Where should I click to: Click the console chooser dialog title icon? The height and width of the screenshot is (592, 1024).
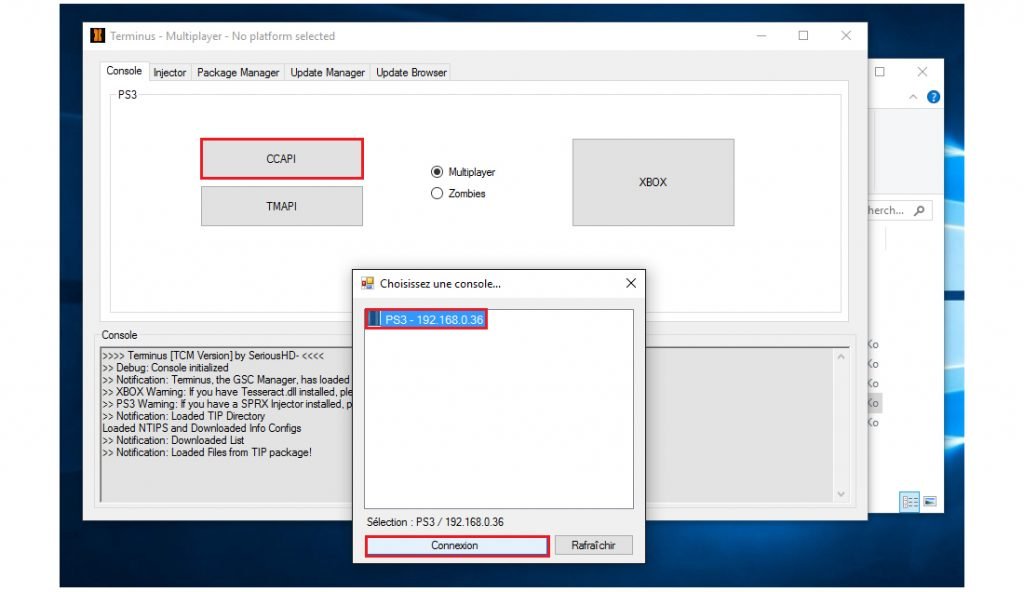tap(368, 283)
